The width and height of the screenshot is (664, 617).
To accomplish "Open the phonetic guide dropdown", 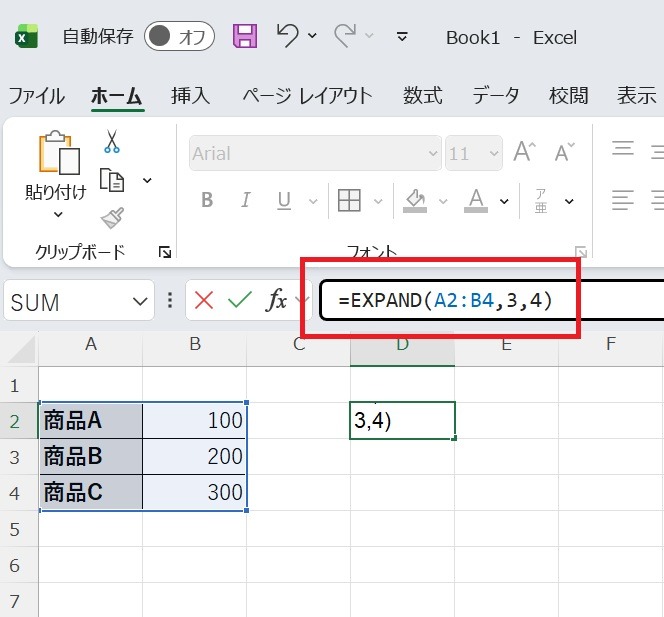I will (x=569, y=201).
